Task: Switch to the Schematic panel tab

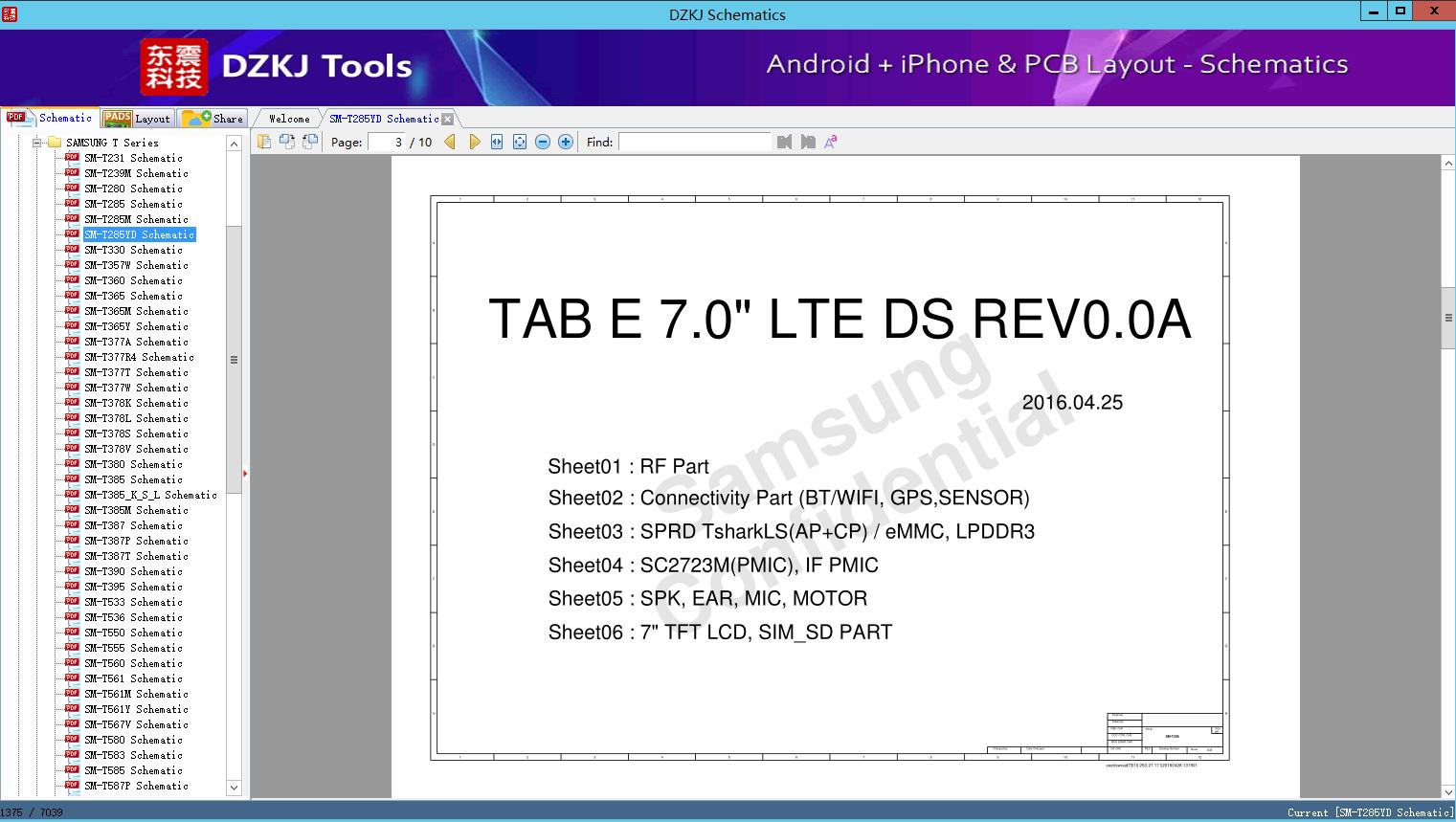Action: (x=50, y=118)
